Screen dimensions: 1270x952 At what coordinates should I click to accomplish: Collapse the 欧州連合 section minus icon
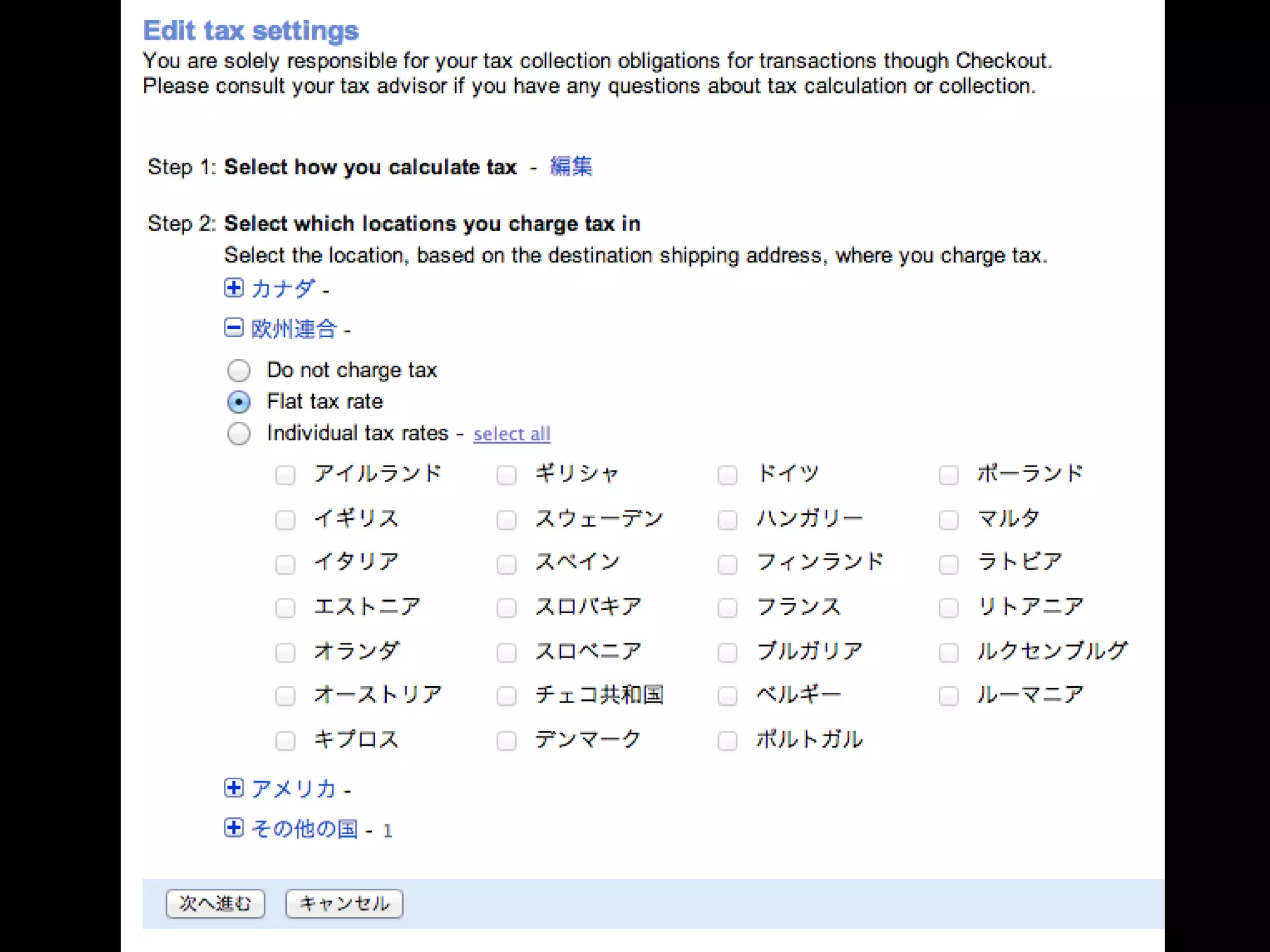[x=234, y=328]
